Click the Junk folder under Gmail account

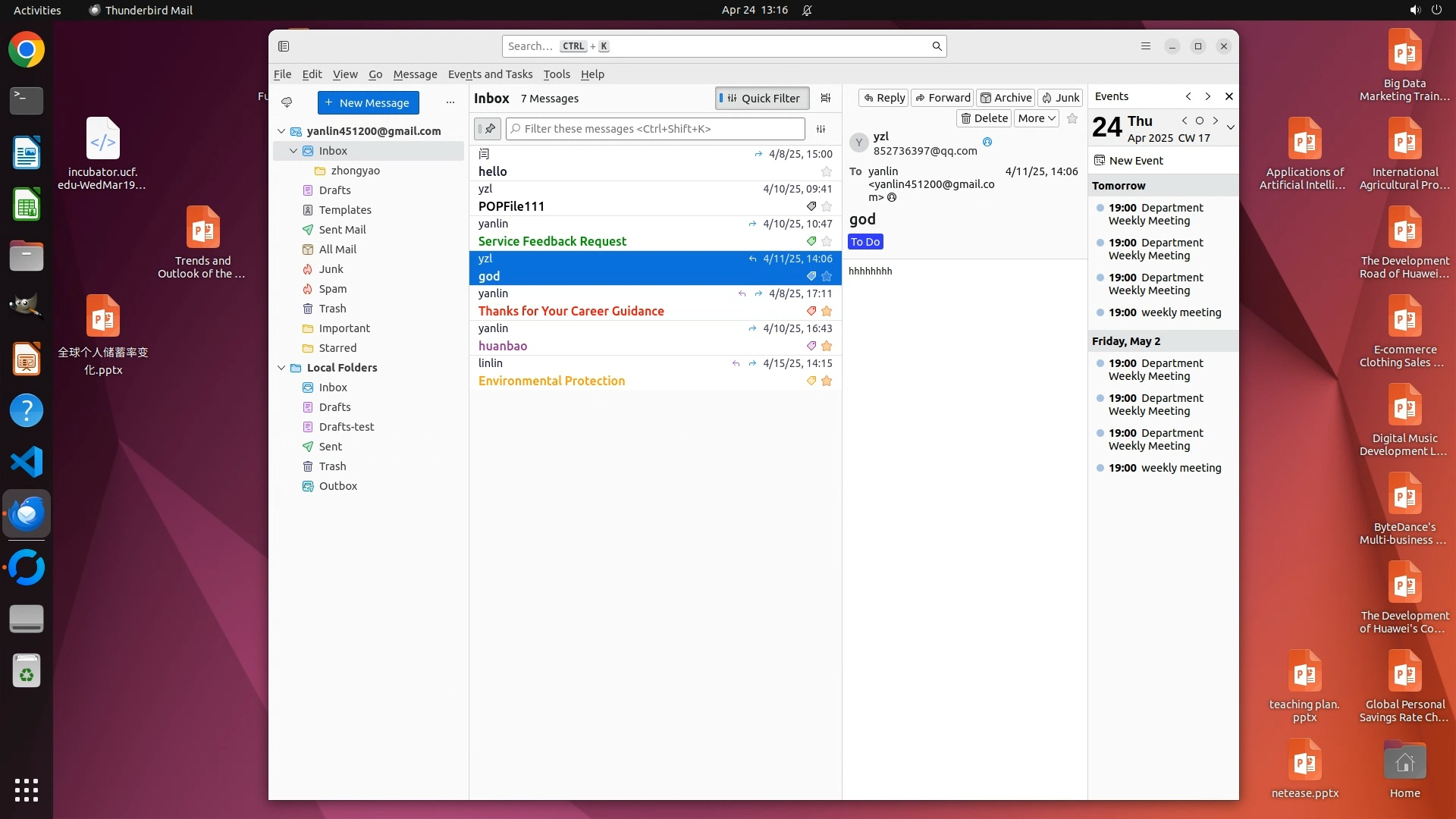click(331, 269)
